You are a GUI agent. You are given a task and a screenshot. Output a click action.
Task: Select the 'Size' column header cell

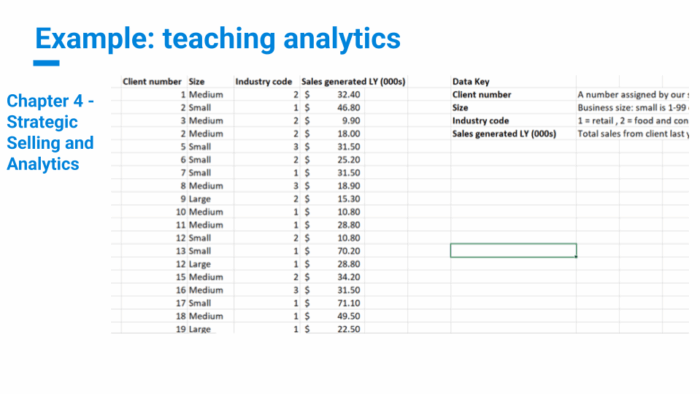click(x=210, y=82)
